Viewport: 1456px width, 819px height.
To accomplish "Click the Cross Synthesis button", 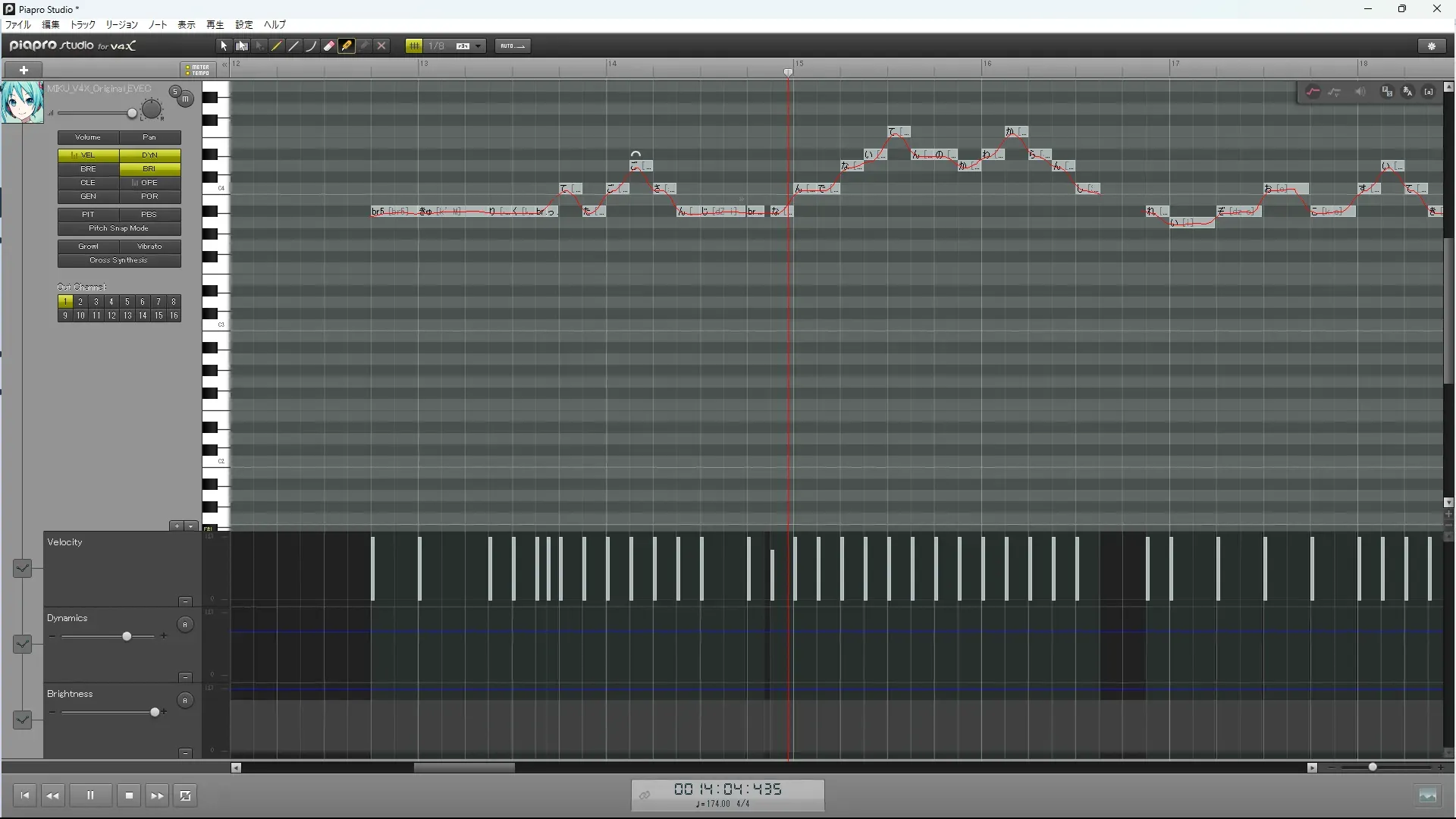I will [x=119, y=260].
